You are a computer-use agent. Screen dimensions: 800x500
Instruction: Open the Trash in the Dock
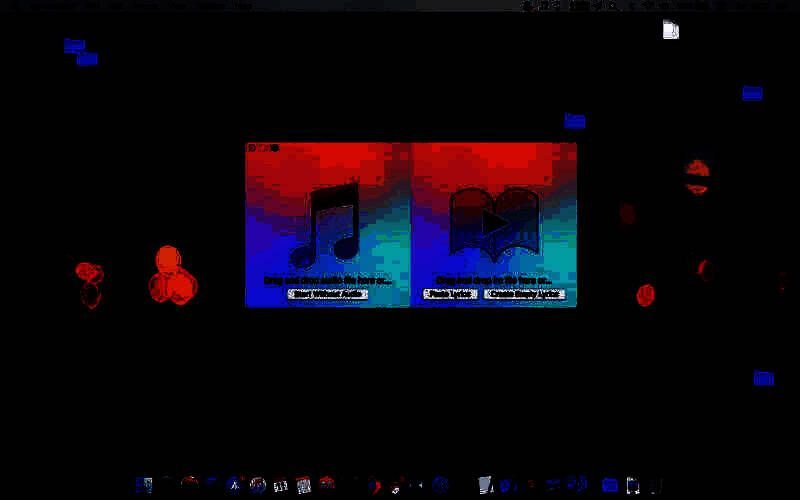tap(655, 485)
